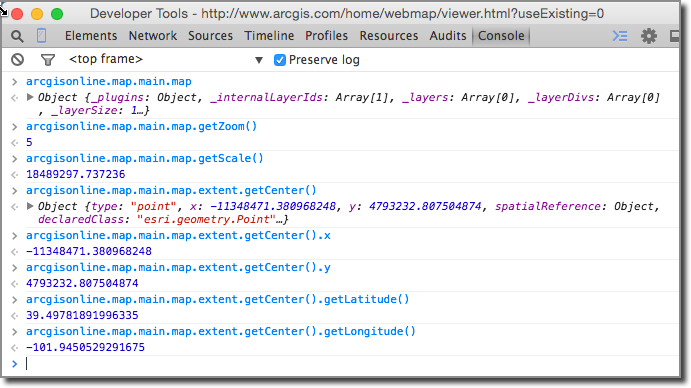Click the empty console input prompt
691x388 pixels.
point(353,364)
